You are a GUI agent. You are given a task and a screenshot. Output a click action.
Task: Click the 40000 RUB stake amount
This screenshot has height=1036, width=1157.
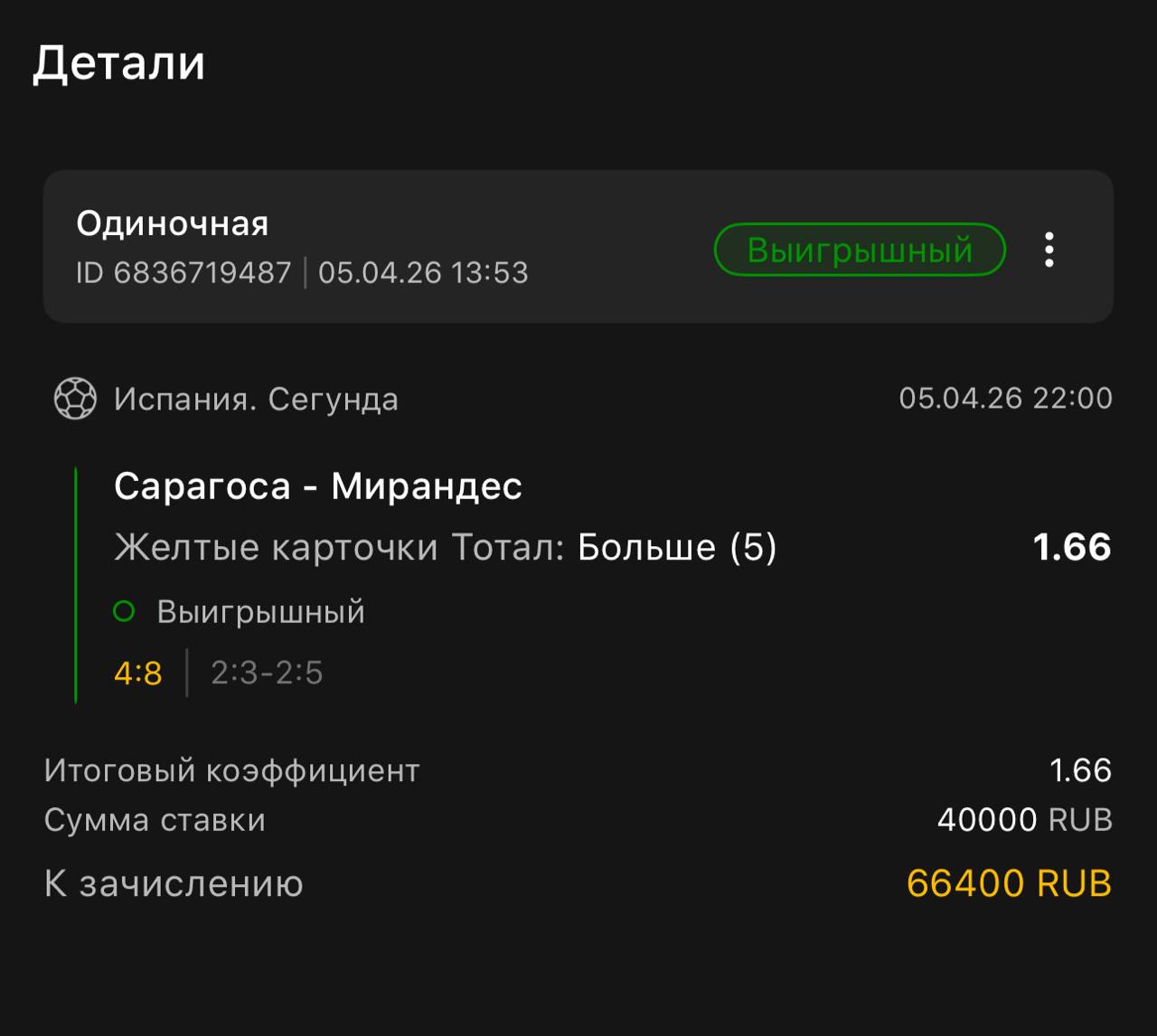1024,820
